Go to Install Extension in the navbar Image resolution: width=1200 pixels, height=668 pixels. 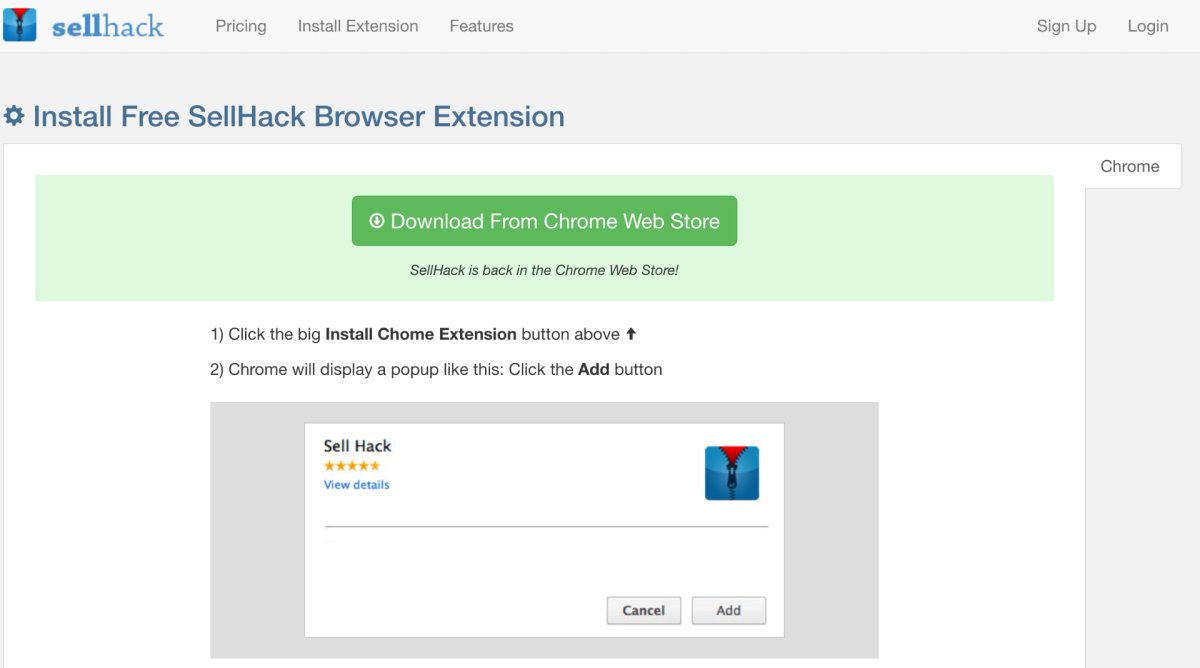click(x=358, y=26)
